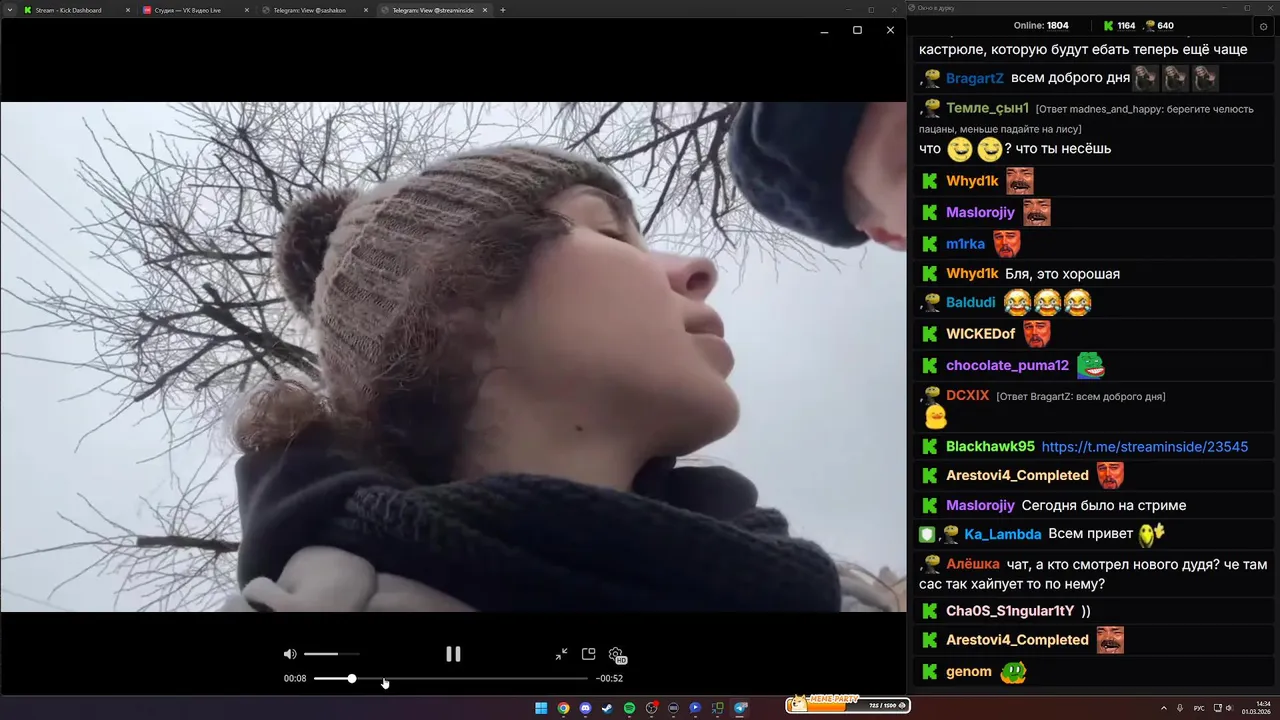Click the duck emote under DCXIX

935,417
